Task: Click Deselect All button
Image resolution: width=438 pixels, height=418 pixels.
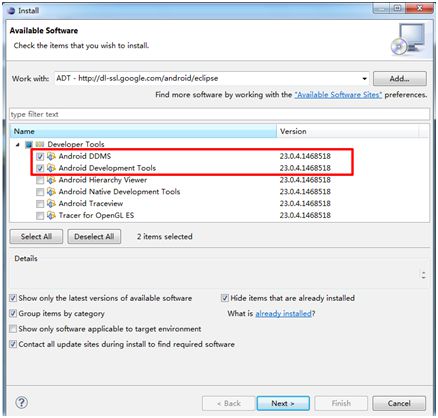Action: coord(94,237)
